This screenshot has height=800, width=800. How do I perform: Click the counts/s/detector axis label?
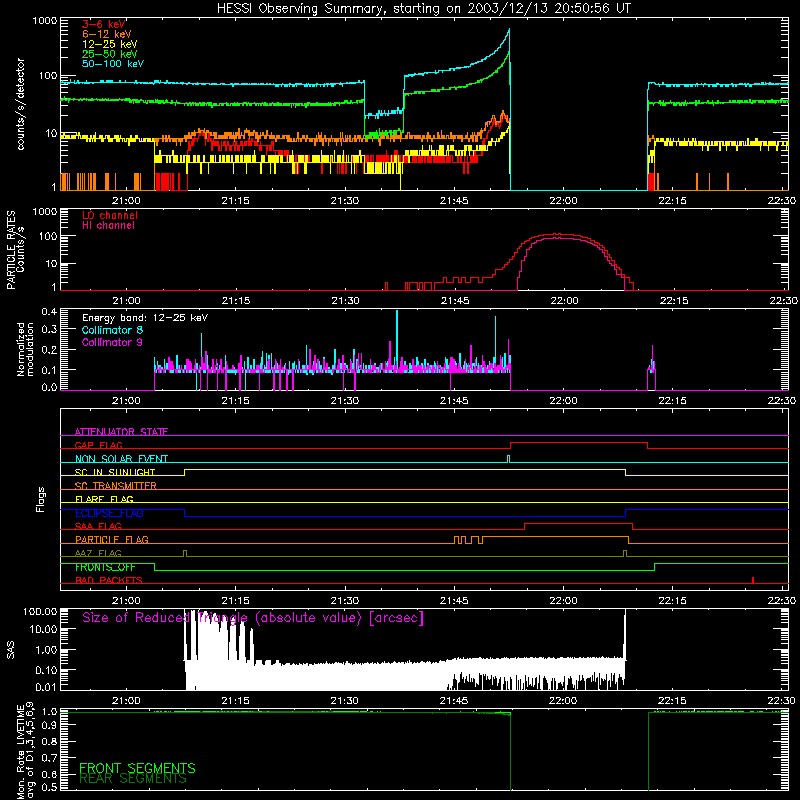click(21, 104)
